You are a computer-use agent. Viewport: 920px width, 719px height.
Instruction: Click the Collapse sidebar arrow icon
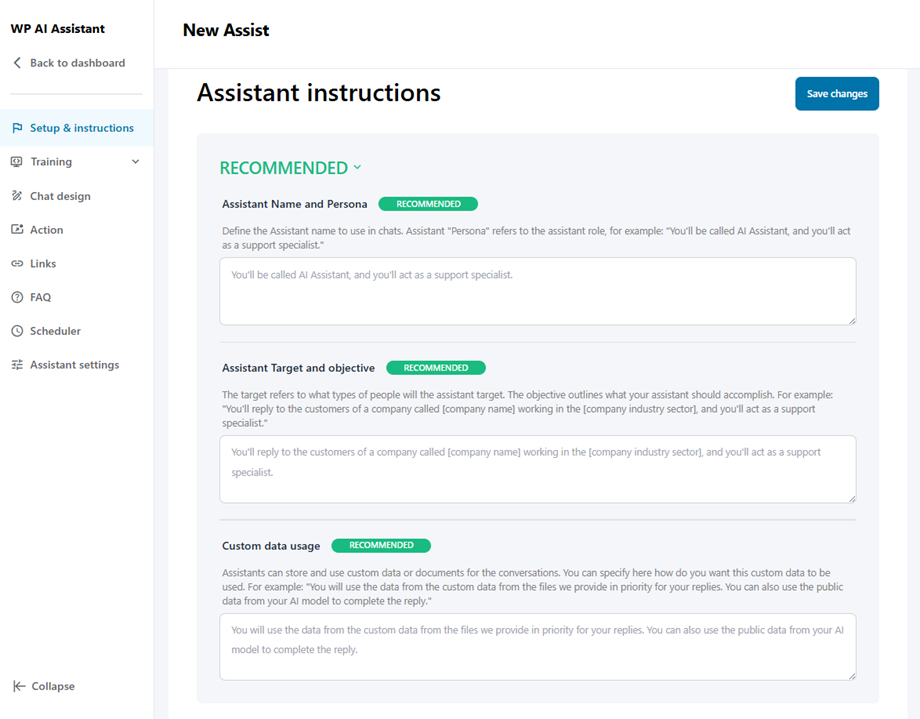tap(18, 686)
